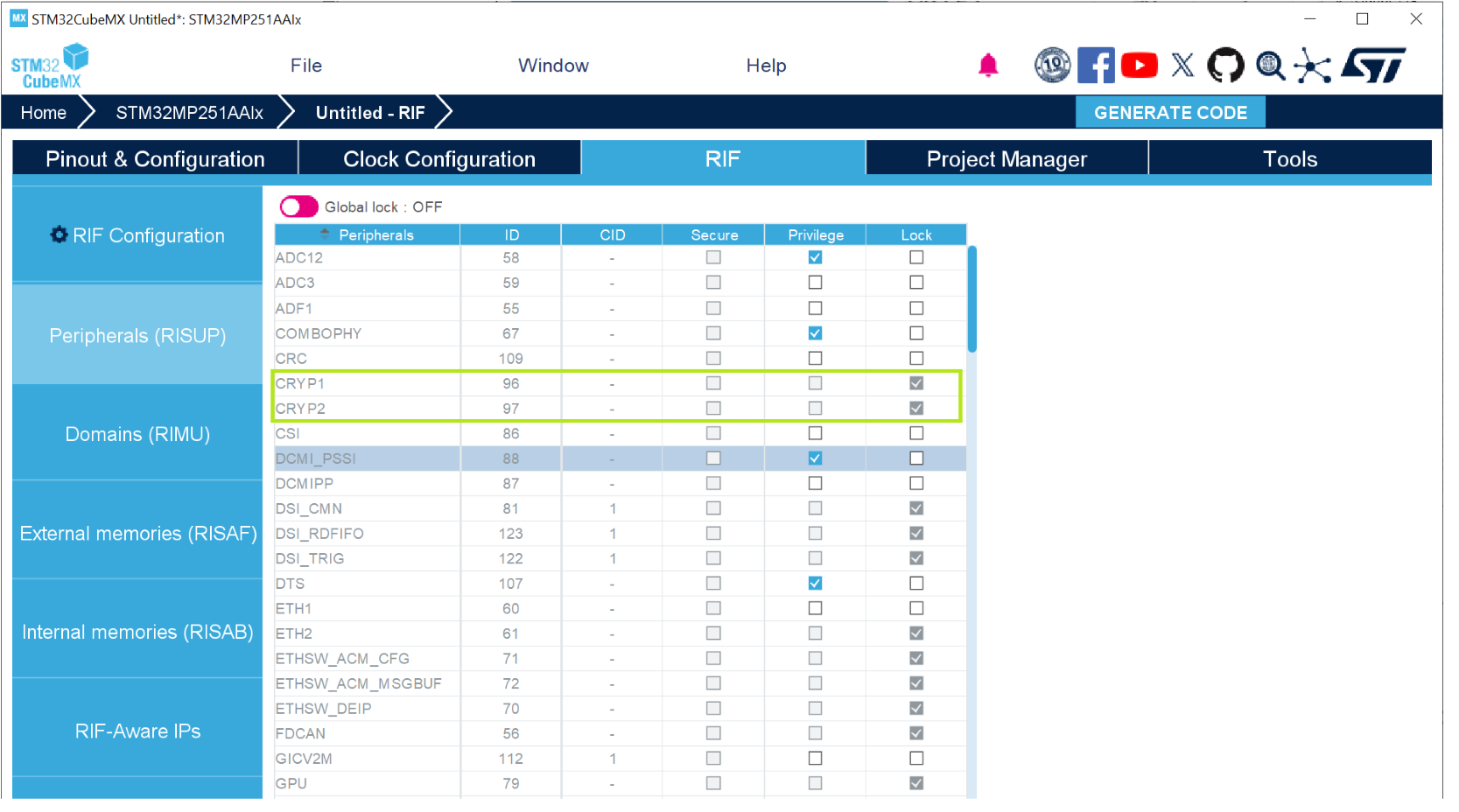
Task: Select the CRYP1 peripheral row
Action: (x=621, y=383)
